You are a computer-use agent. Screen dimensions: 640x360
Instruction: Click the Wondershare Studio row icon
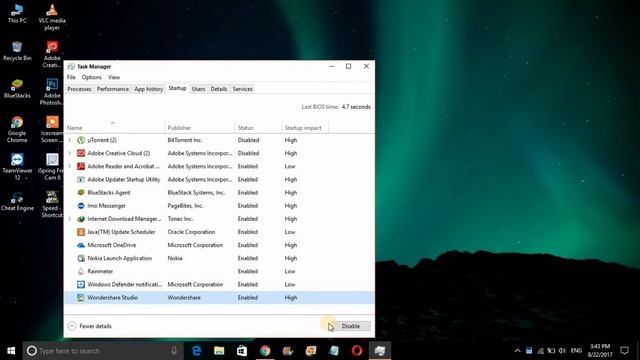coord(81,298)
